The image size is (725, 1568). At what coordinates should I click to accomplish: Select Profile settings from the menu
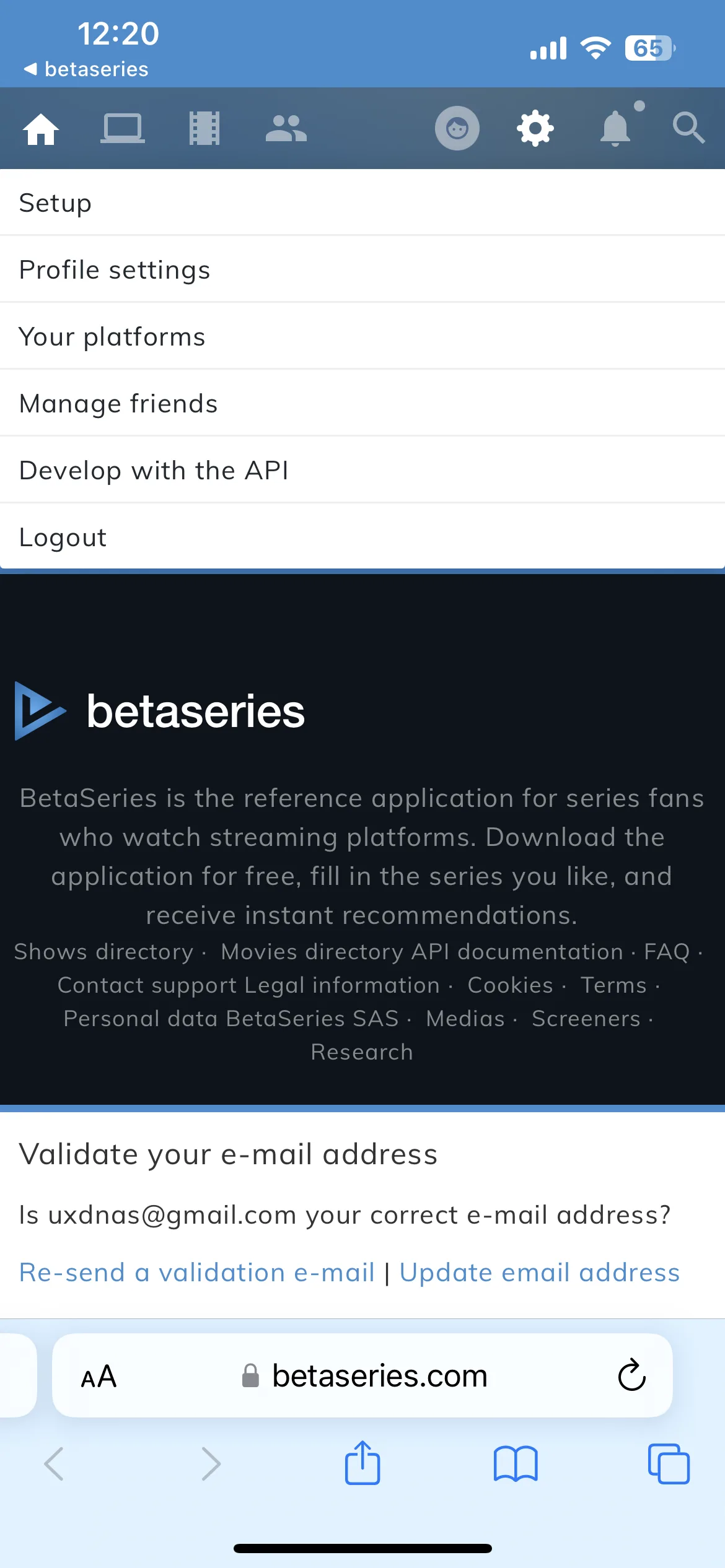point(362,269)
